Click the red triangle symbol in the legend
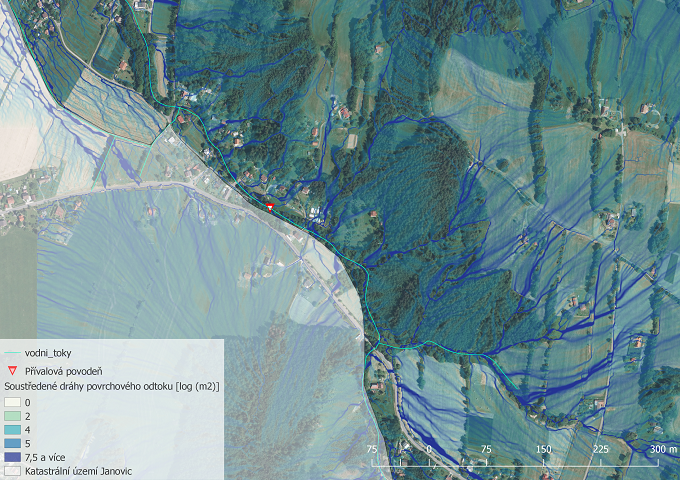The image size is (680, 480). click(13, 371)
